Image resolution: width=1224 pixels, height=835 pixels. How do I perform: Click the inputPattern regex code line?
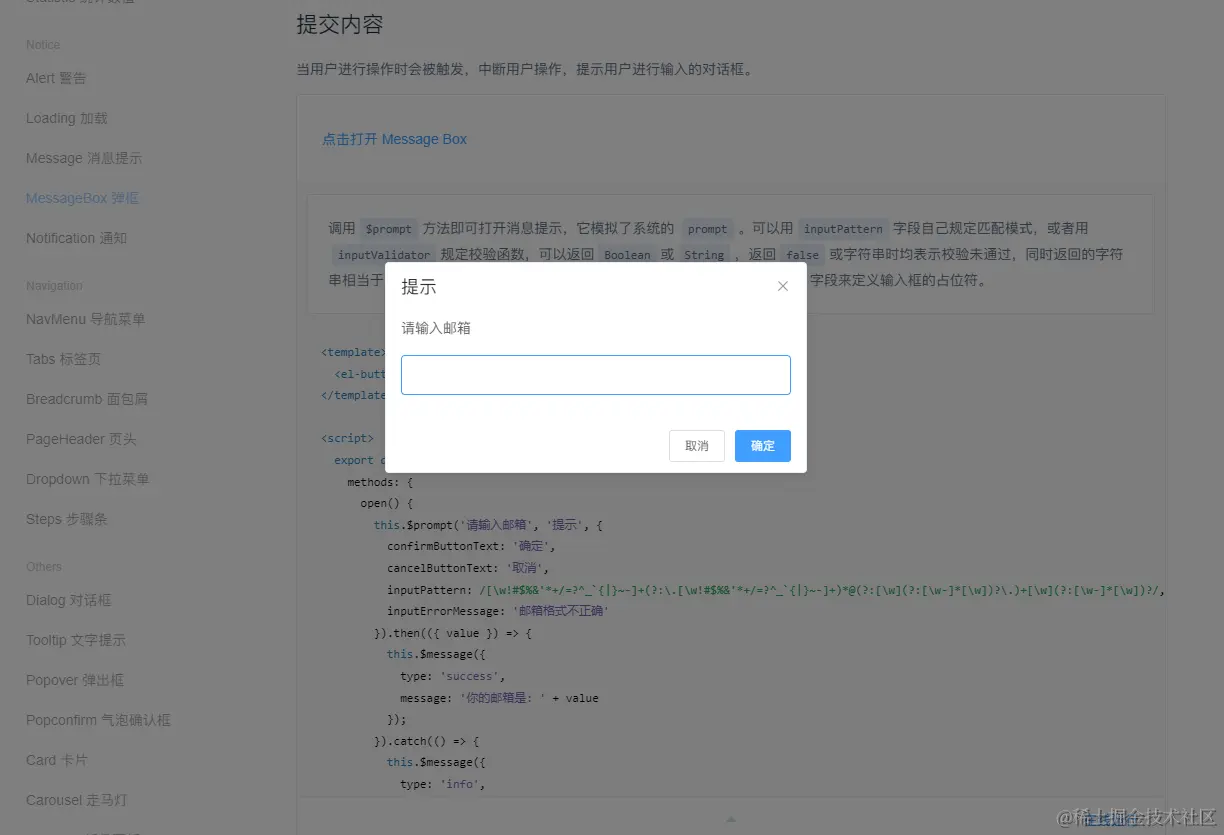776,590
